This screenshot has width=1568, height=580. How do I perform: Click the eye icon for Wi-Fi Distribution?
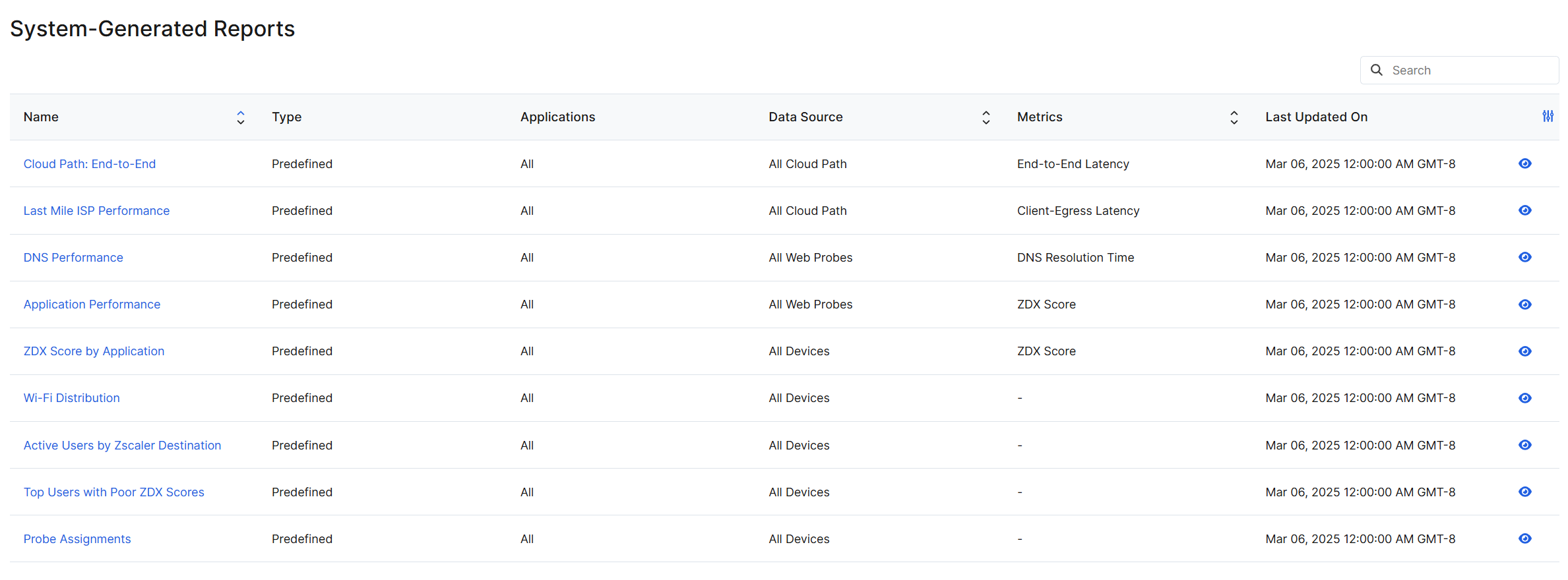(1524, 398)
